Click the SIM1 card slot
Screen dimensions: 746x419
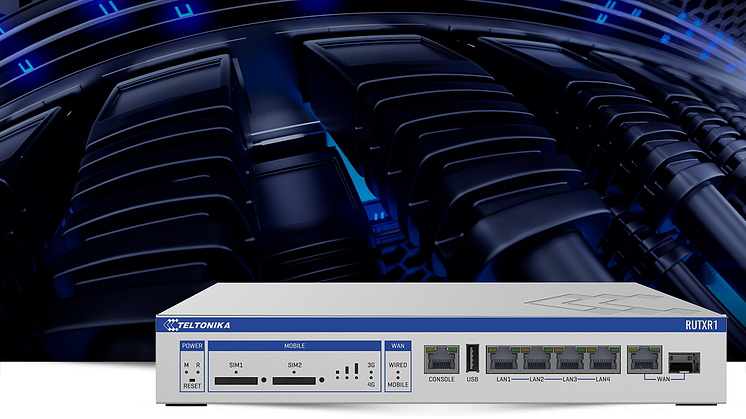[x=235, y=382]
